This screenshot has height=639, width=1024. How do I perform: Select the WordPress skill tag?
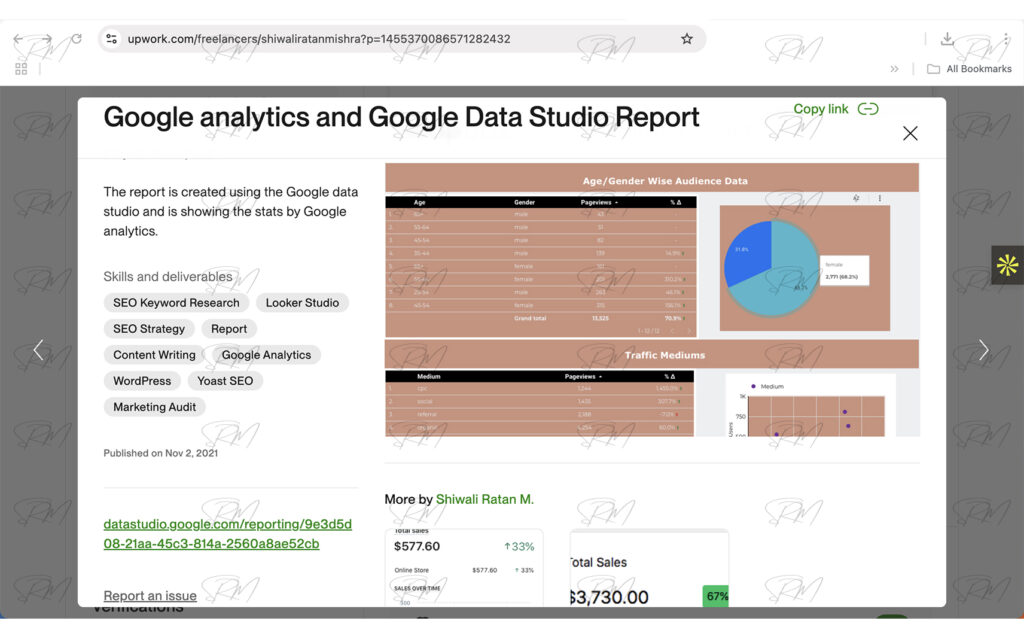[x=142, y=381]
